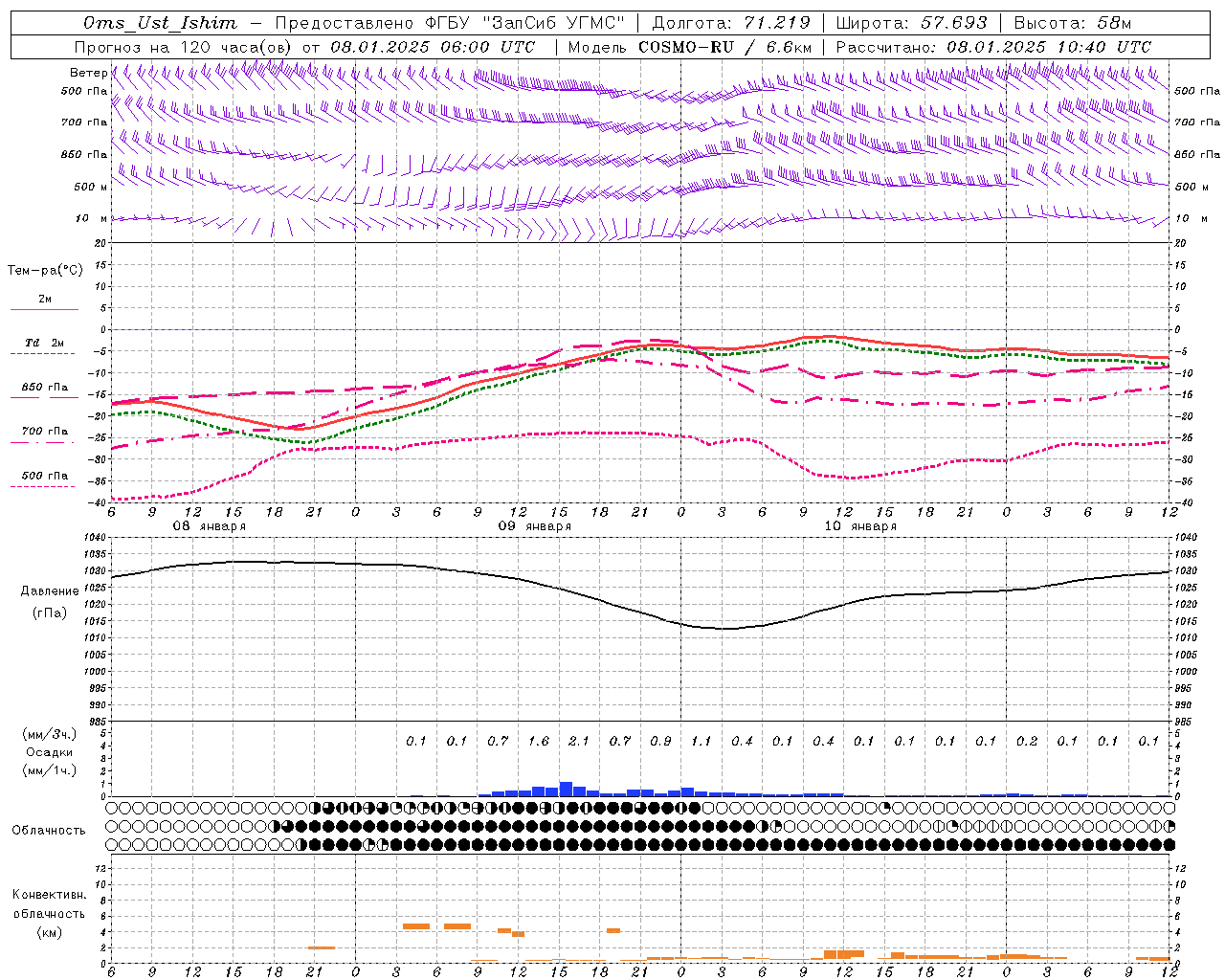Click the provider text ФГБУ "ЗапСиб УГМС"
Screen dimensions: 1225x980
click(x=525, y=23)
